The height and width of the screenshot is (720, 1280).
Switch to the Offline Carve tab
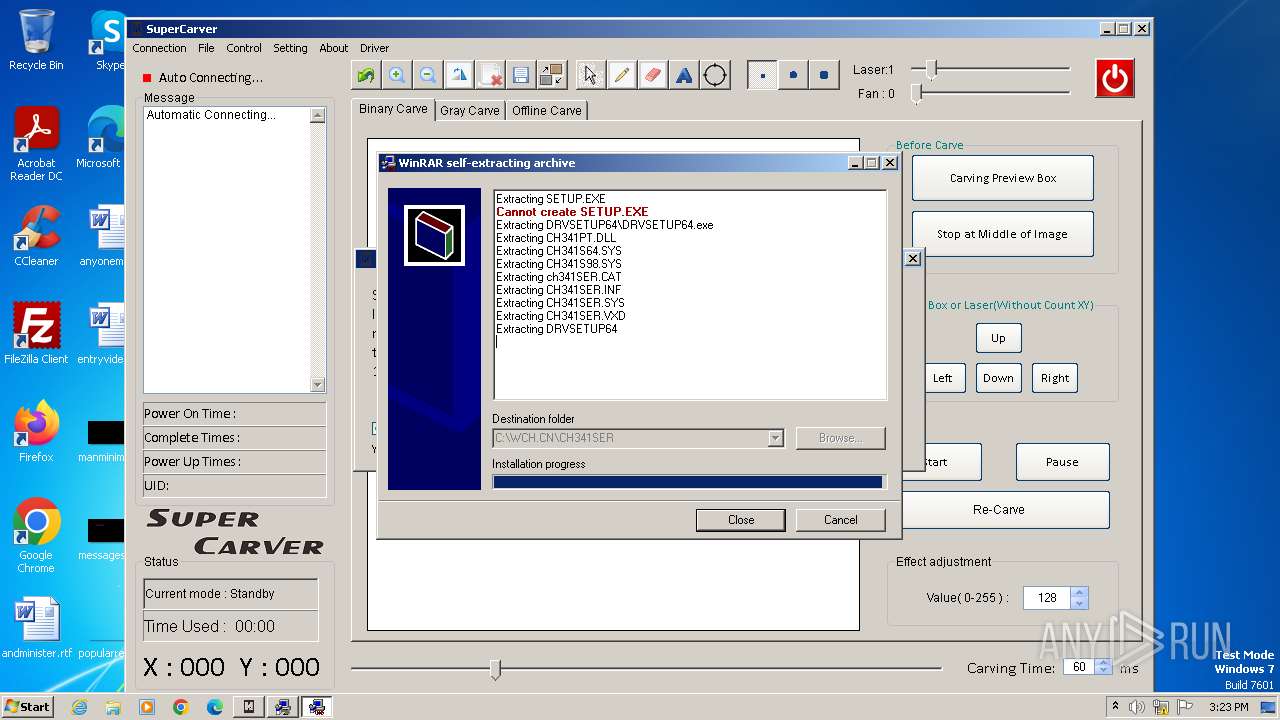(x=546, y=111)
